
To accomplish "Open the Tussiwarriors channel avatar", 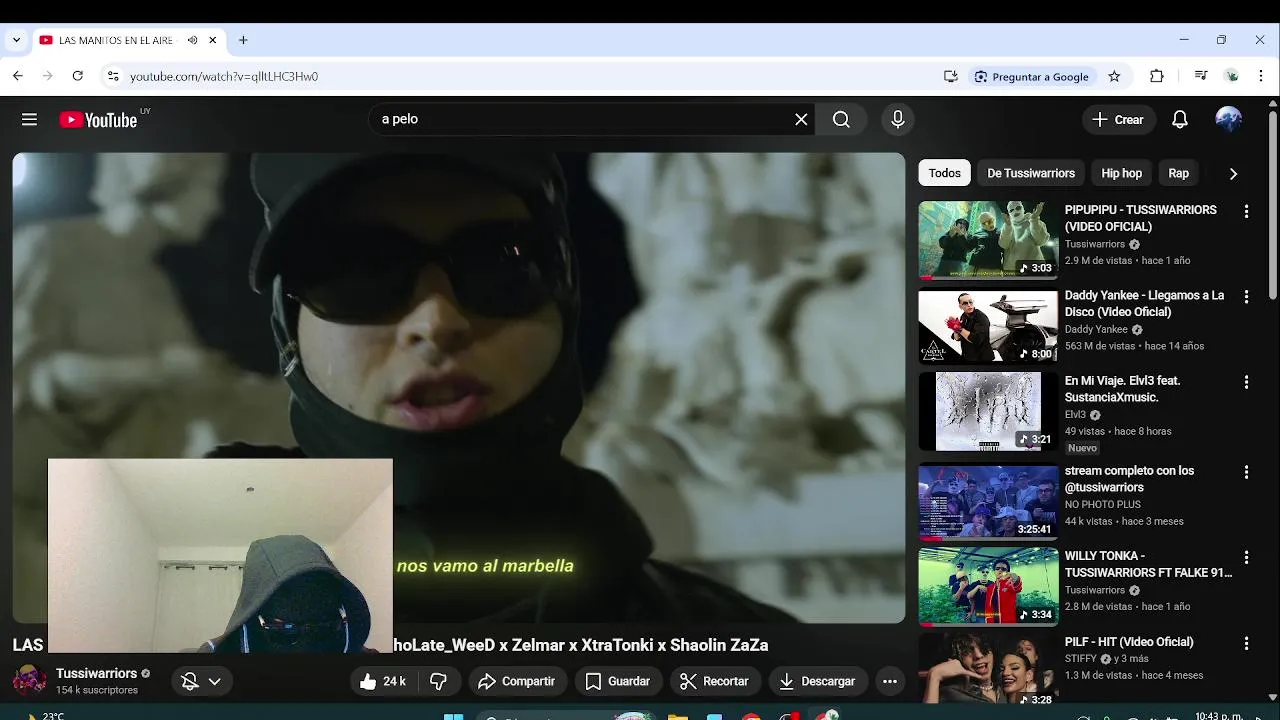I will (x=29, y=681).
